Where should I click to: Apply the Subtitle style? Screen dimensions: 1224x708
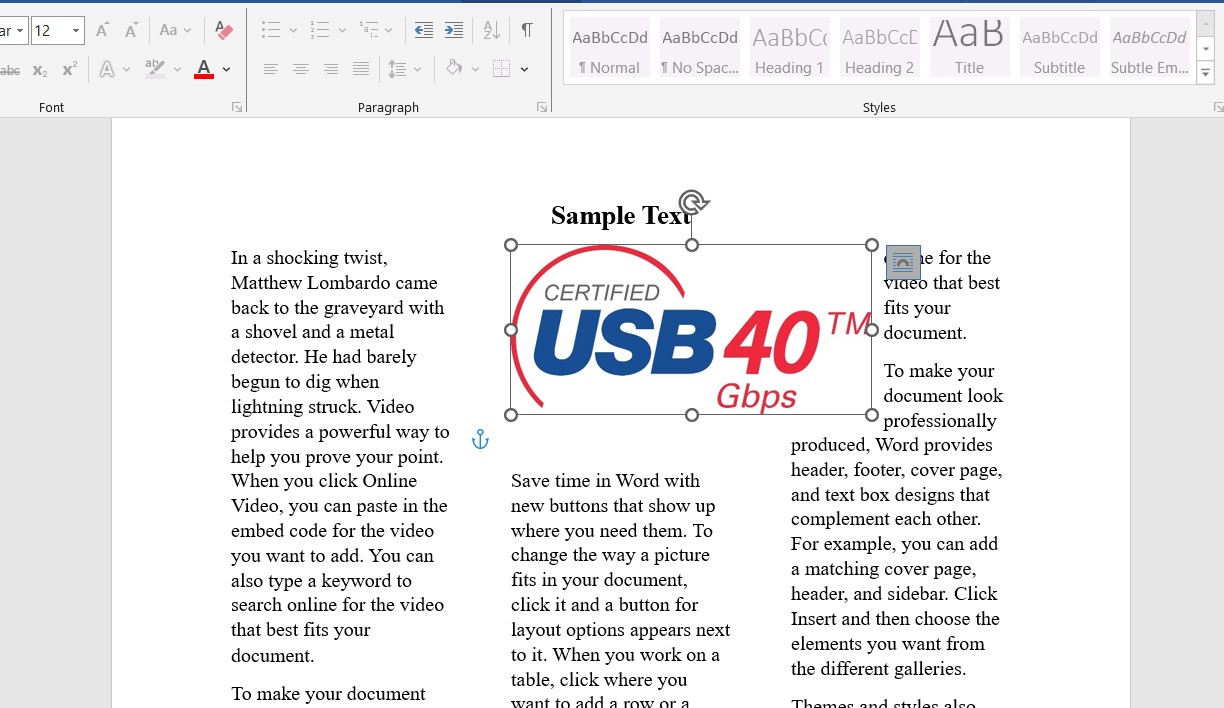(1059, 48)
